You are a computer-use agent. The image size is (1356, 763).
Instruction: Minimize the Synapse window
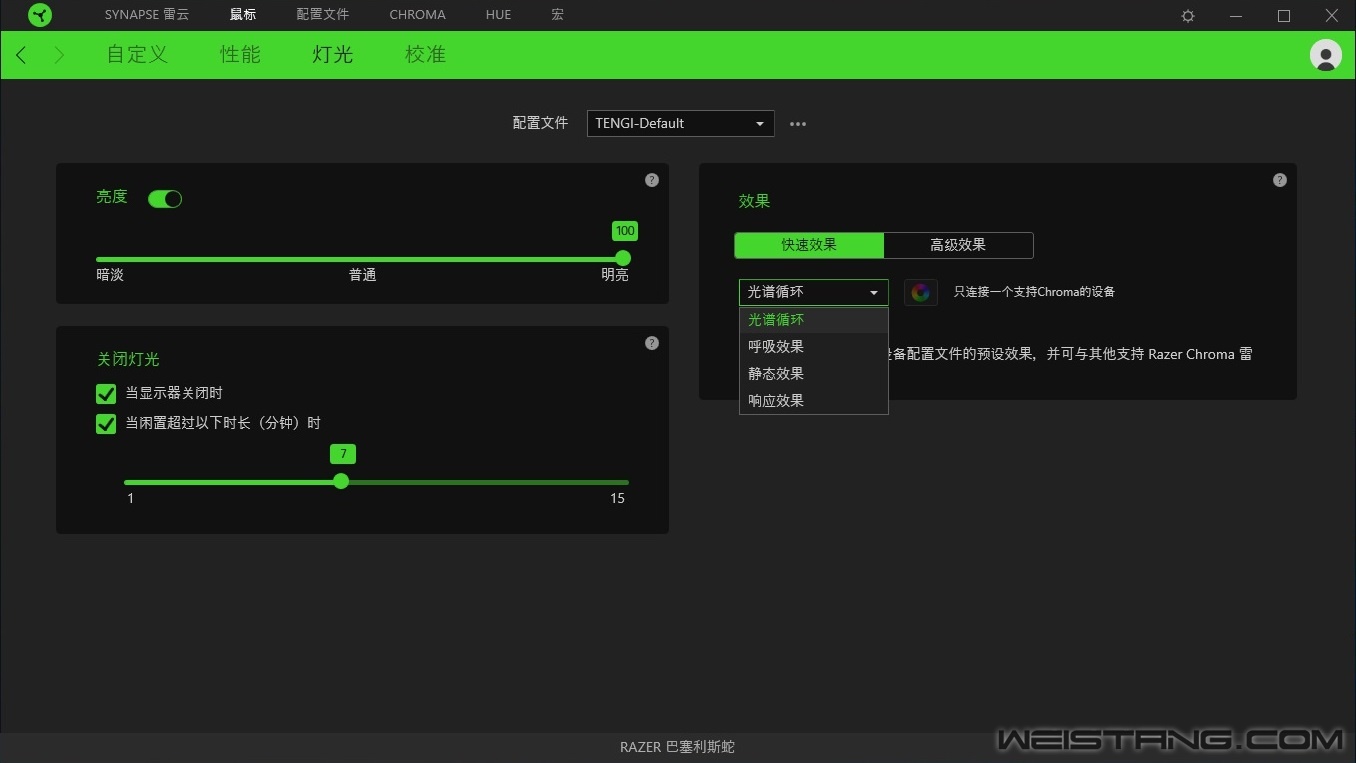(1236, 16)
